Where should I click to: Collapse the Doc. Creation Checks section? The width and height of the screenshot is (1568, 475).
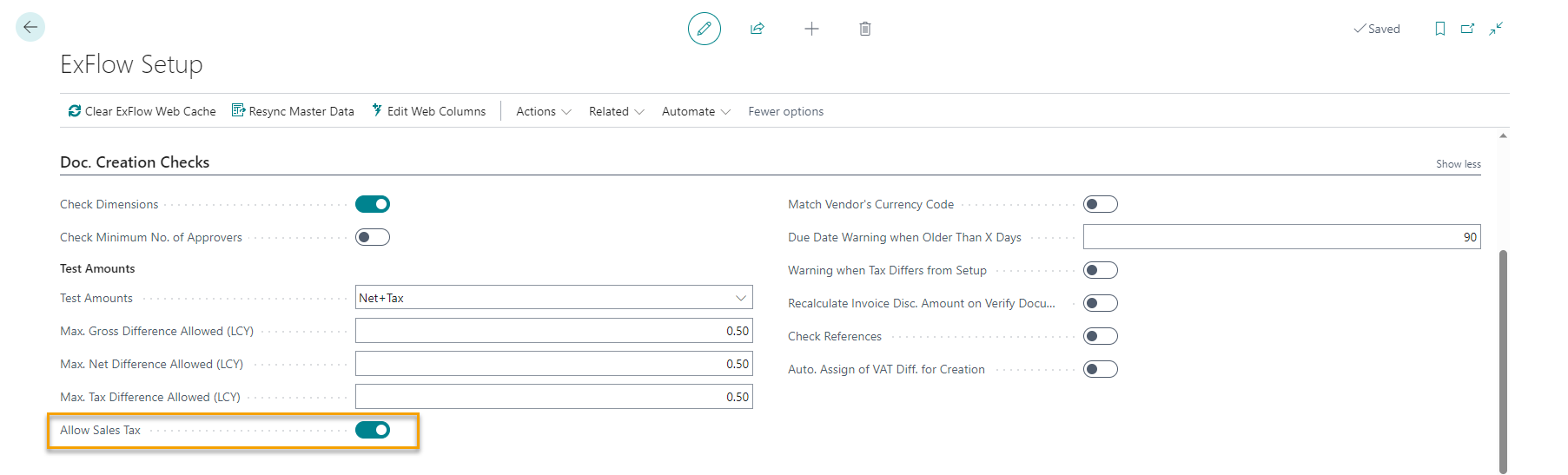pyautogui.click(x=135, y=162)
